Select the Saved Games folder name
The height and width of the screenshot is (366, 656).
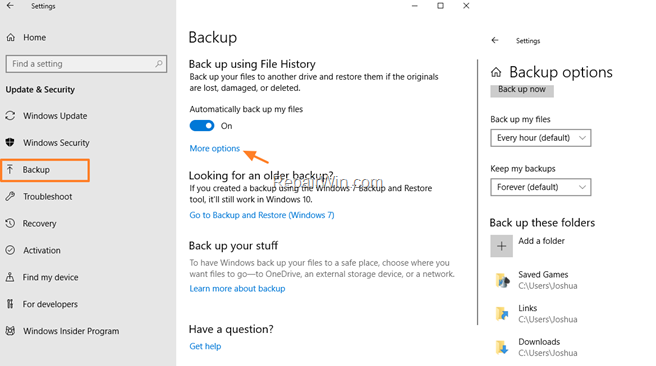pyautogui.click(x=543, y=274)
